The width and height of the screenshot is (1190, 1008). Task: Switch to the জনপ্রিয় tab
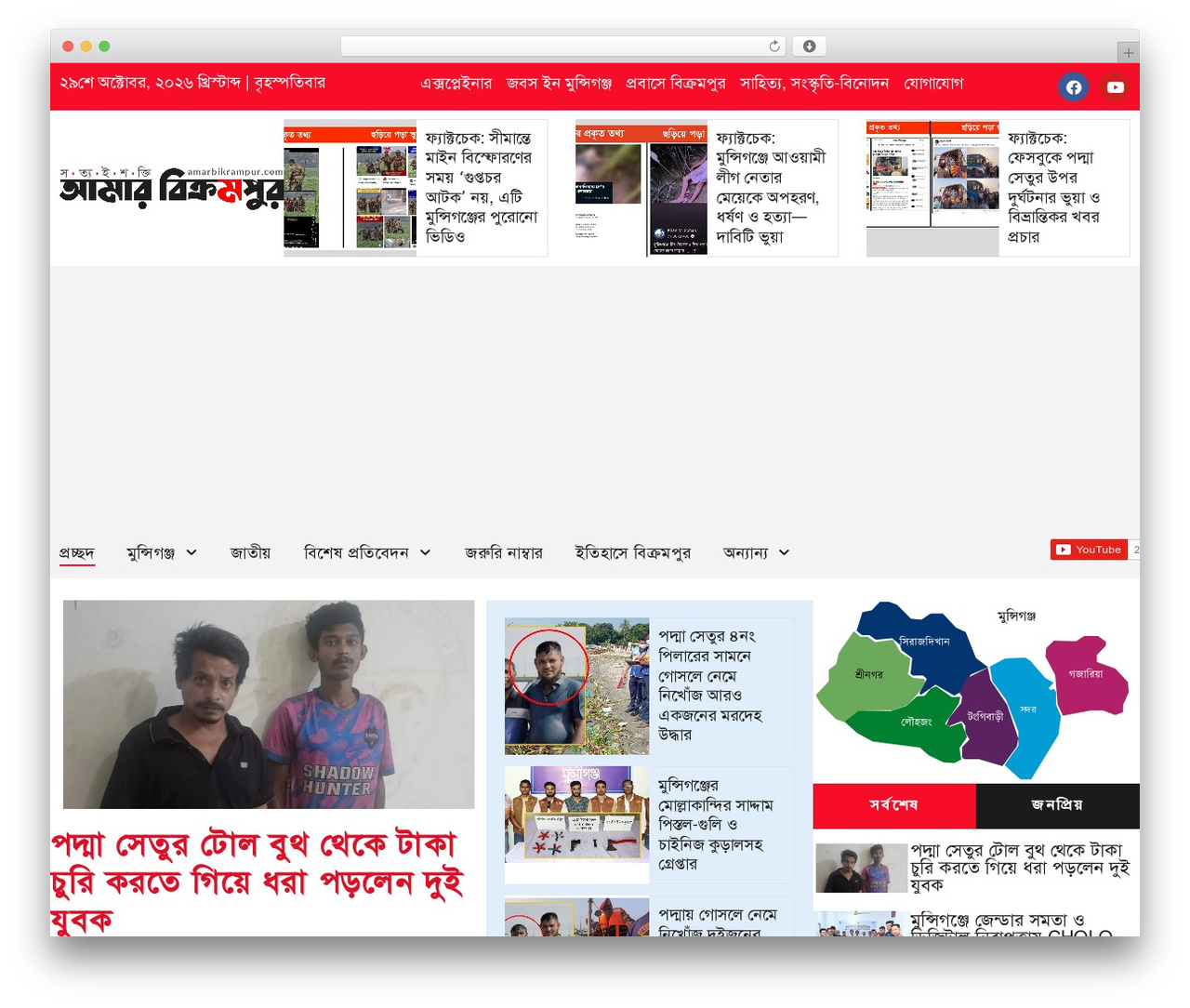pos(1058,805)
